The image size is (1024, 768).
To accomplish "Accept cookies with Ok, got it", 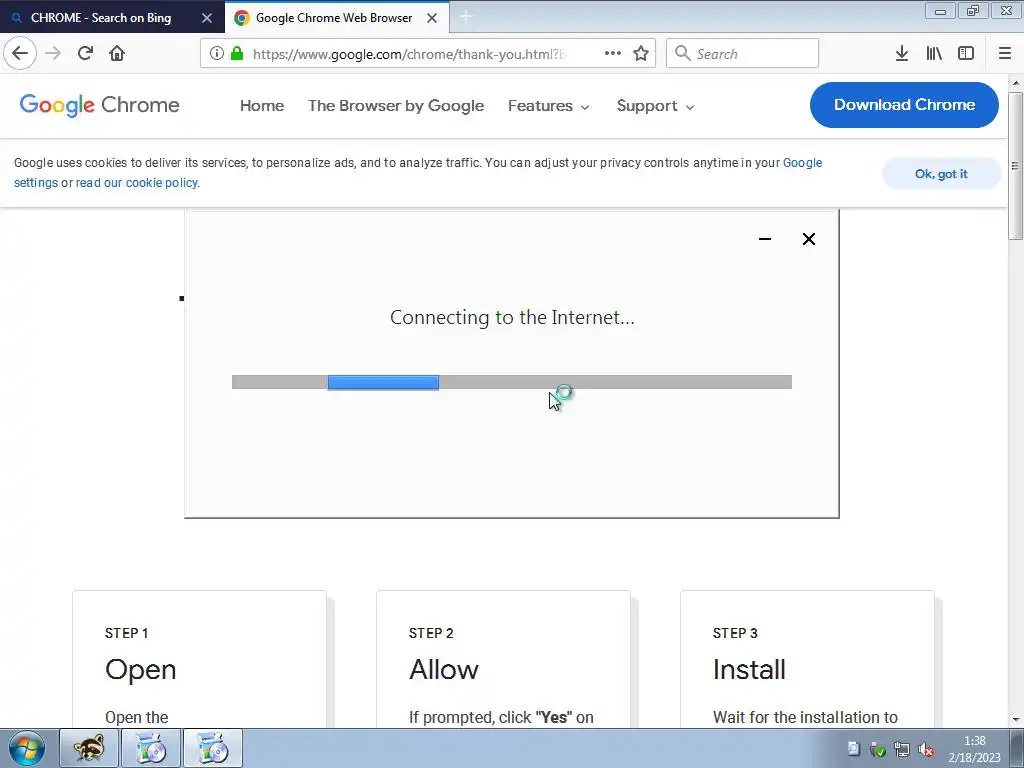I will coord(941,174).
